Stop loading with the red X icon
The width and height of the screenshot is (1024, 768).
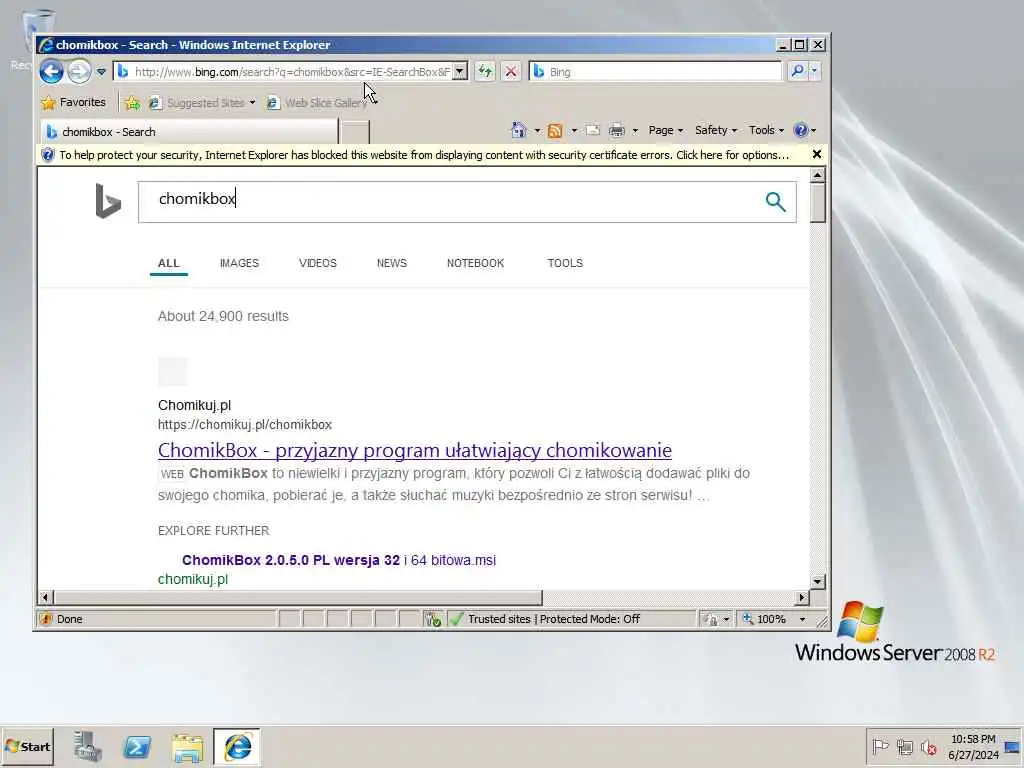(x=511, y=72)
